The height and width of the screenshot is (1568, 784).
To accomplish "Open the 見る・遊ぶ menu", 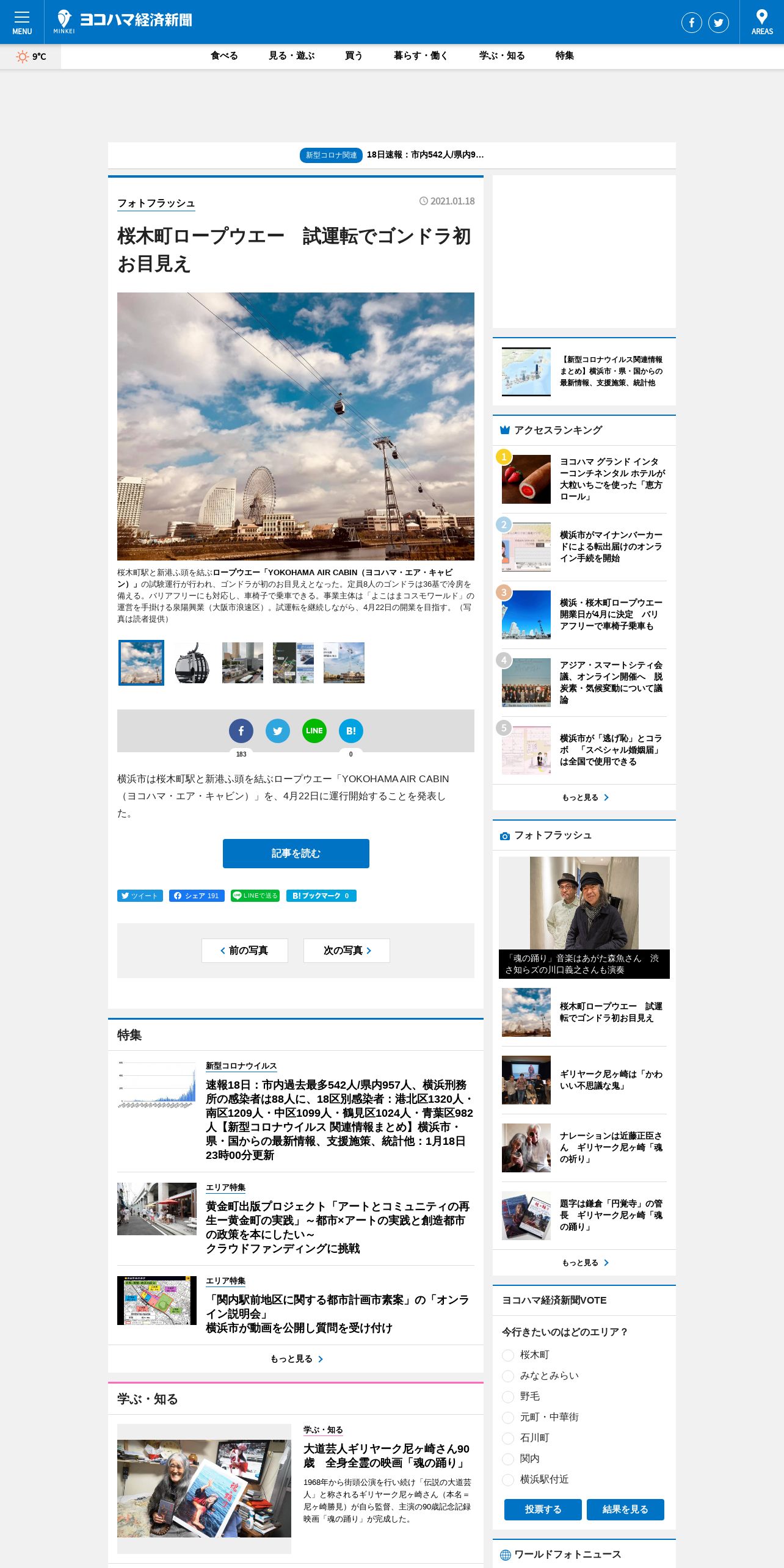I will click(x=292, y=56).
